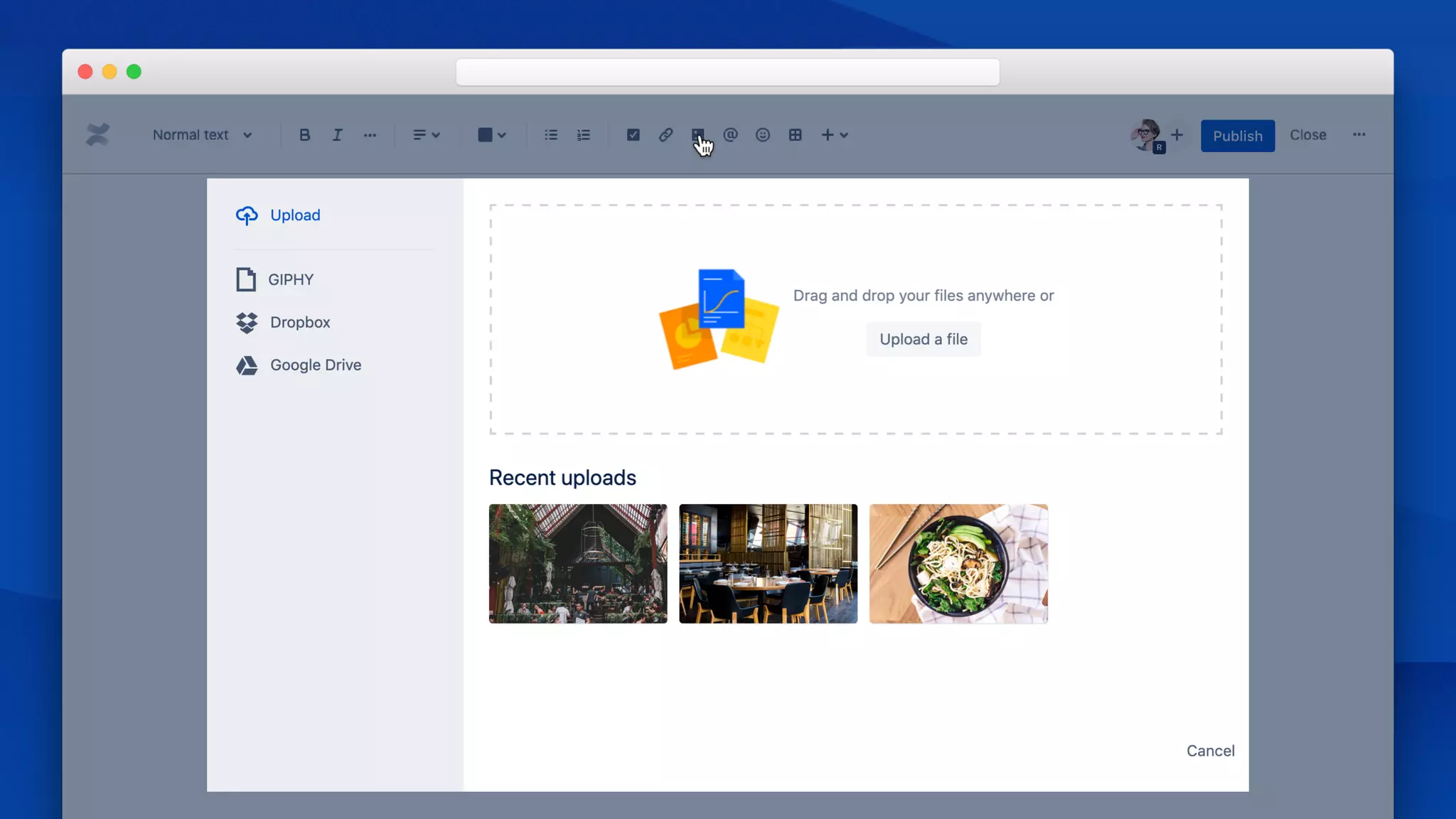Select the noodle bowl recent upload
Screen dimensions: 1456x819
[958, 564]
